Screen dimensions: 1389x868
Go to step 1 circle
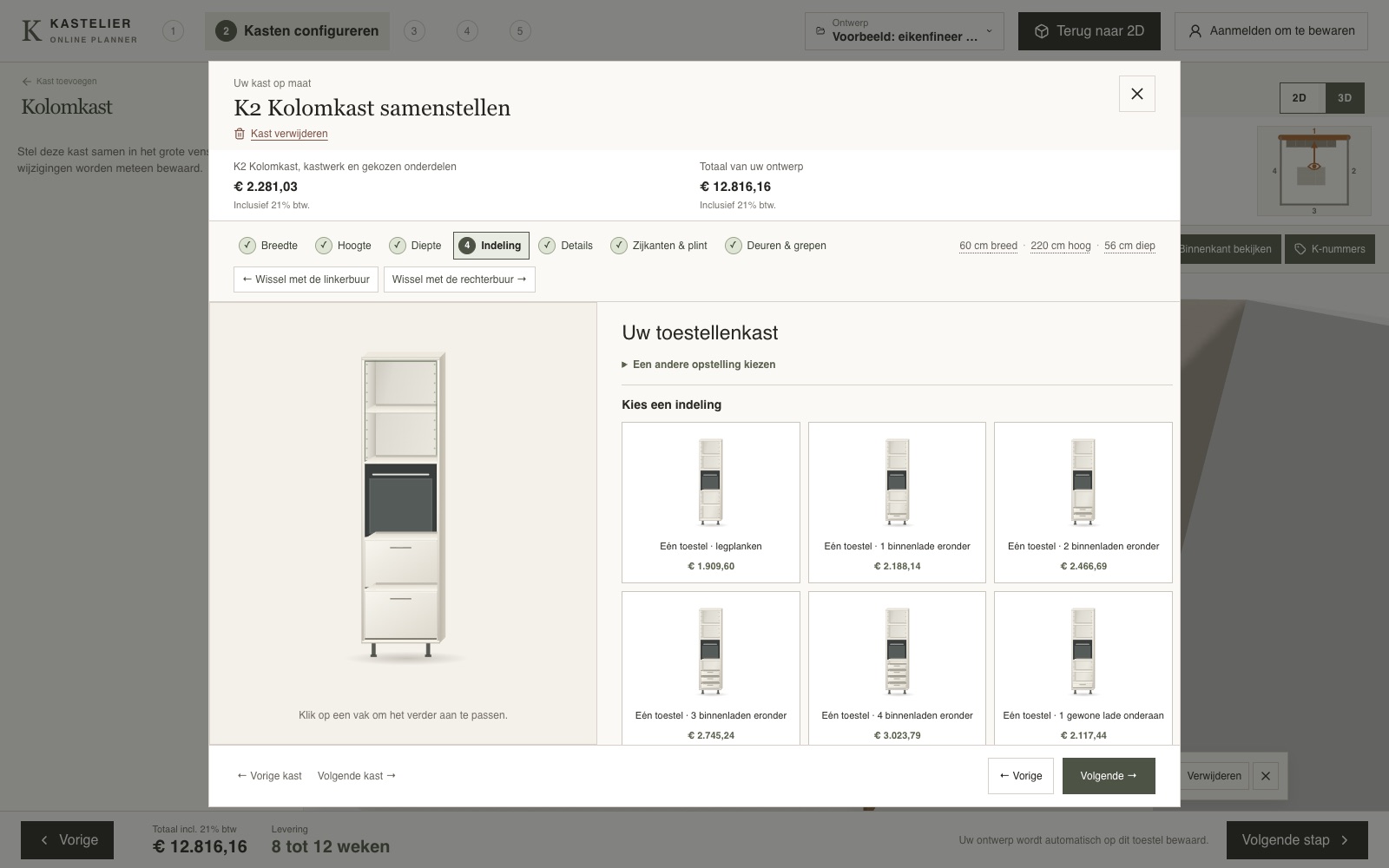point(173,31)
